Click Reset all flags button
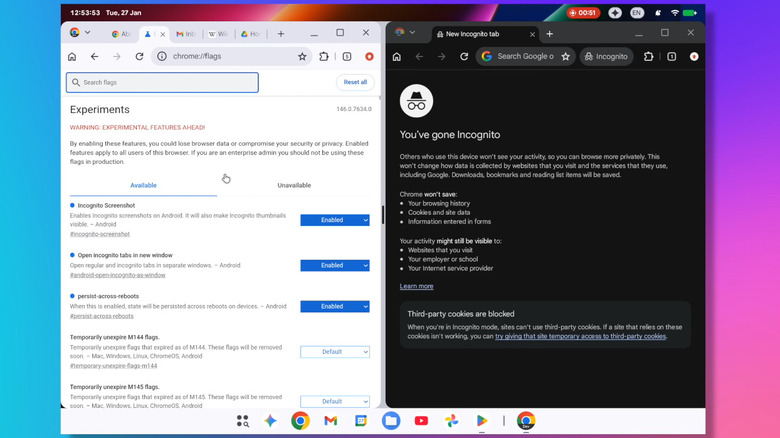 [x=355, y=82]
